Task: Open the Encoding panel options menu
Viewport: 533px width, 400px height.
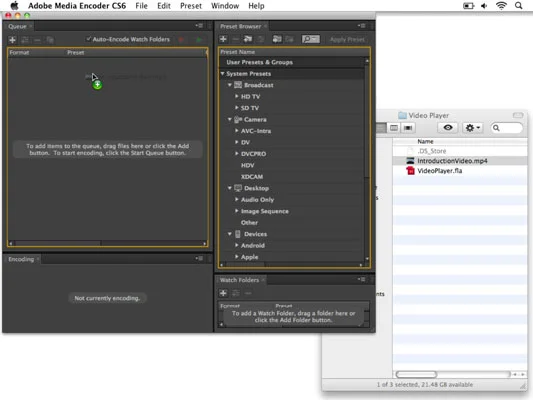Action: click(x=199, y=259)
